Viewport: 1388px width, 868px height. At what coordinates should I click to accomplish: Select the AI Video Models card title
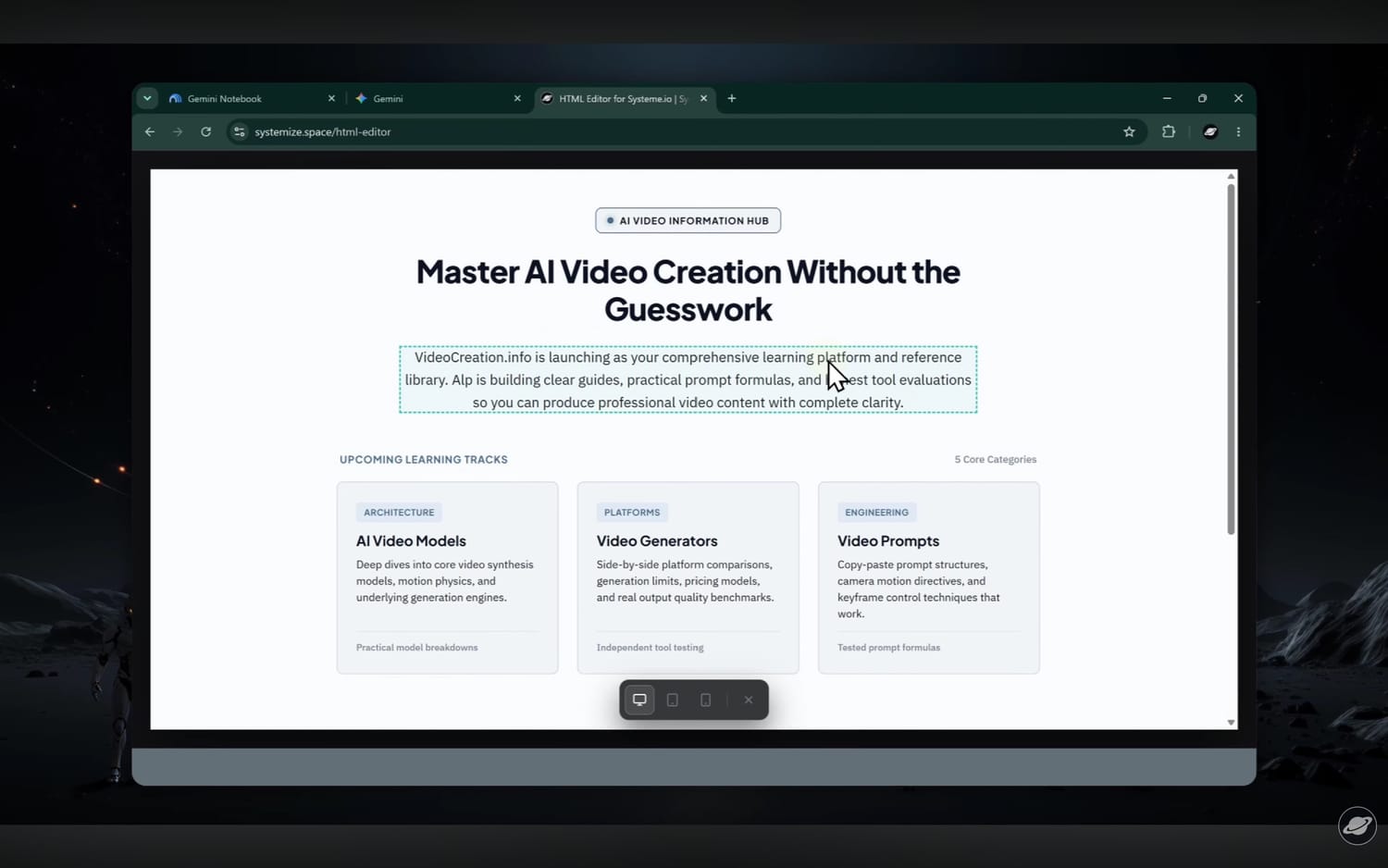pos(411,540)
